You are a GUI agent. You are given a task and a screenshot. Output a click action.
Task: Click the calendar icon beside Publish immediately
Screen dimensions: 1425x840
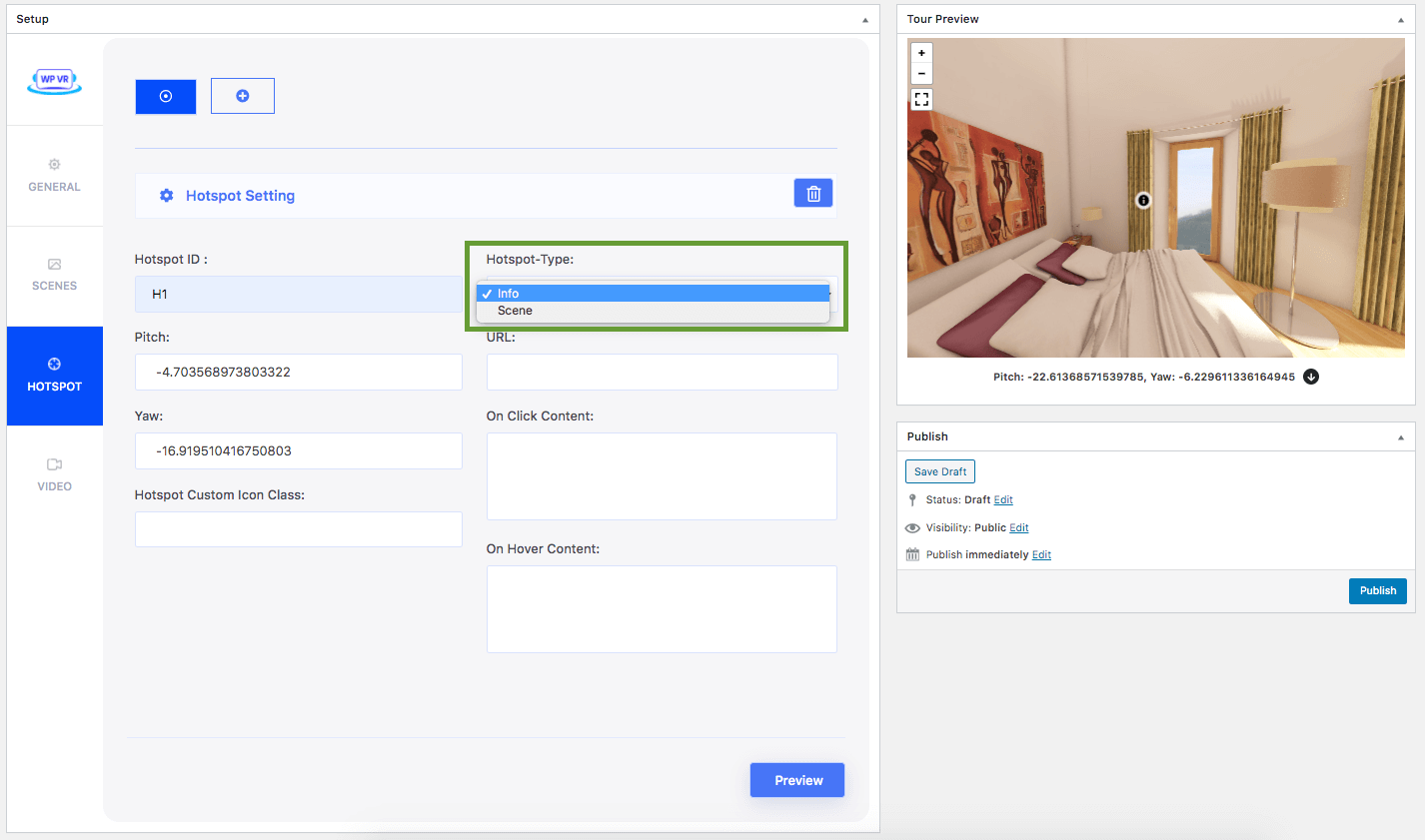912,555
